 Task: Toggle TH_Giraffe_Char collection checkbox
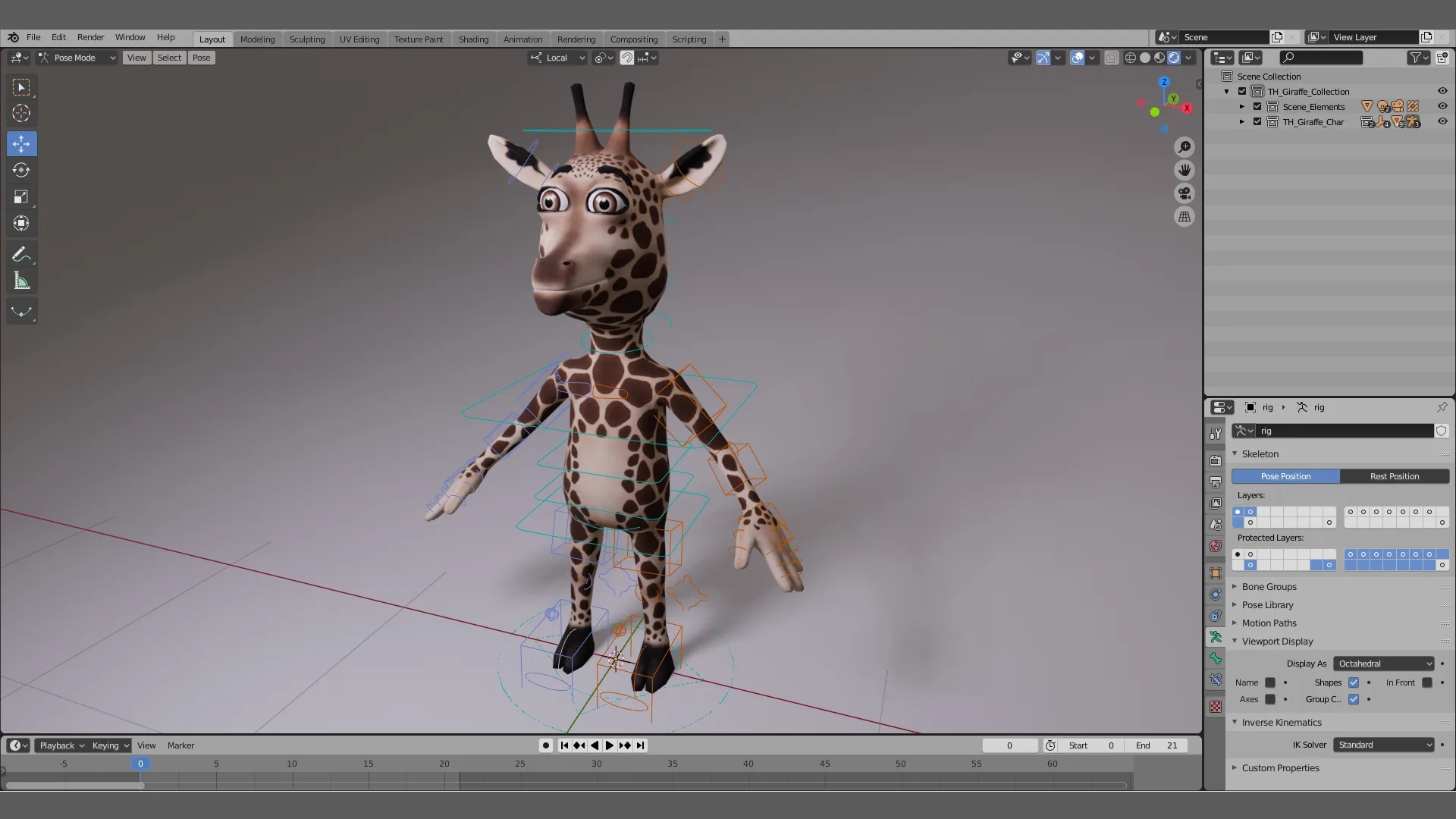click(1257, 122)
